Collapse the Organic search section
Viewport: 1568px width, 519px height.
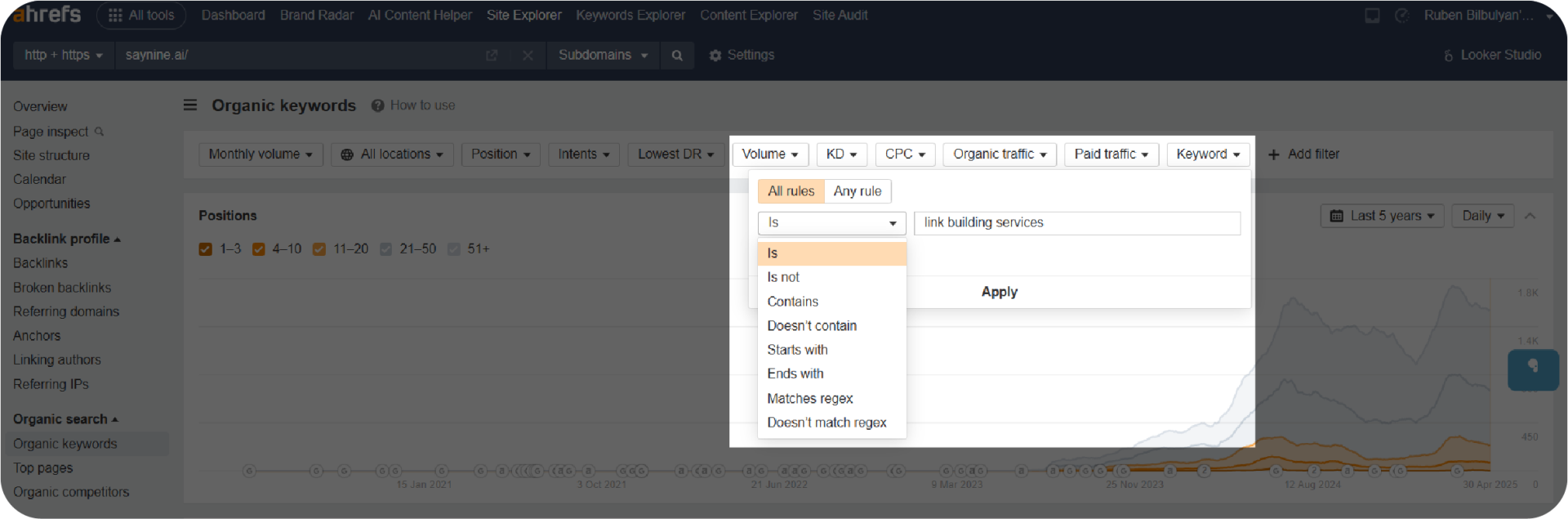point(65,419)
